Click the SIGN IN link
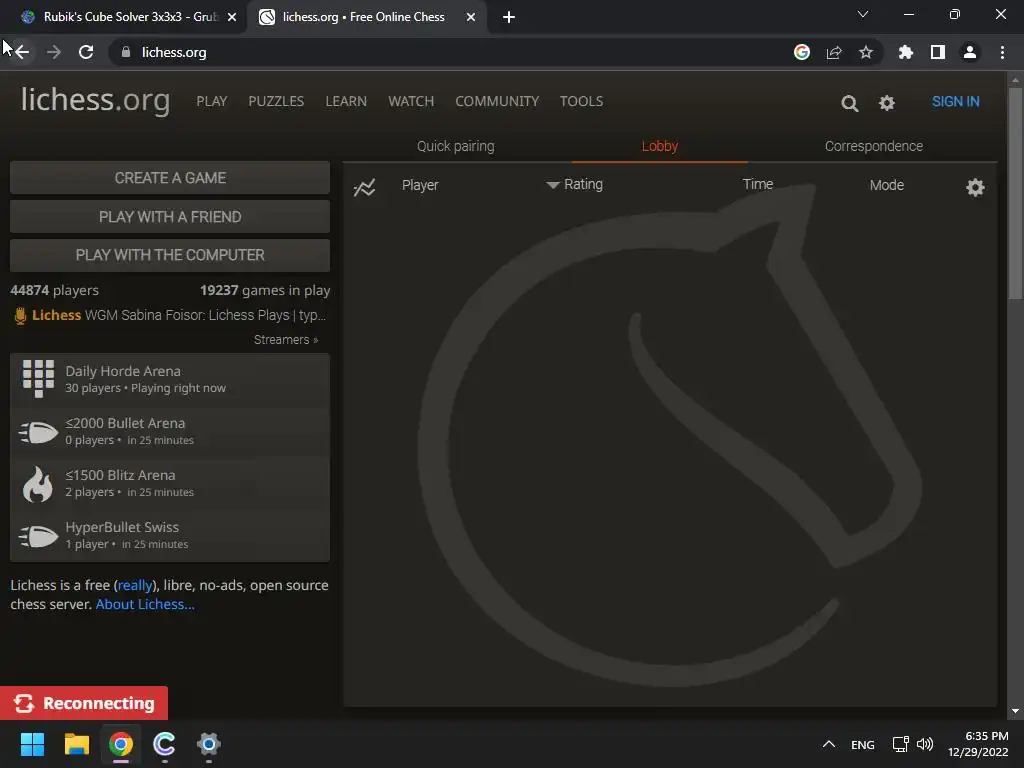 [x=955, y=101]
